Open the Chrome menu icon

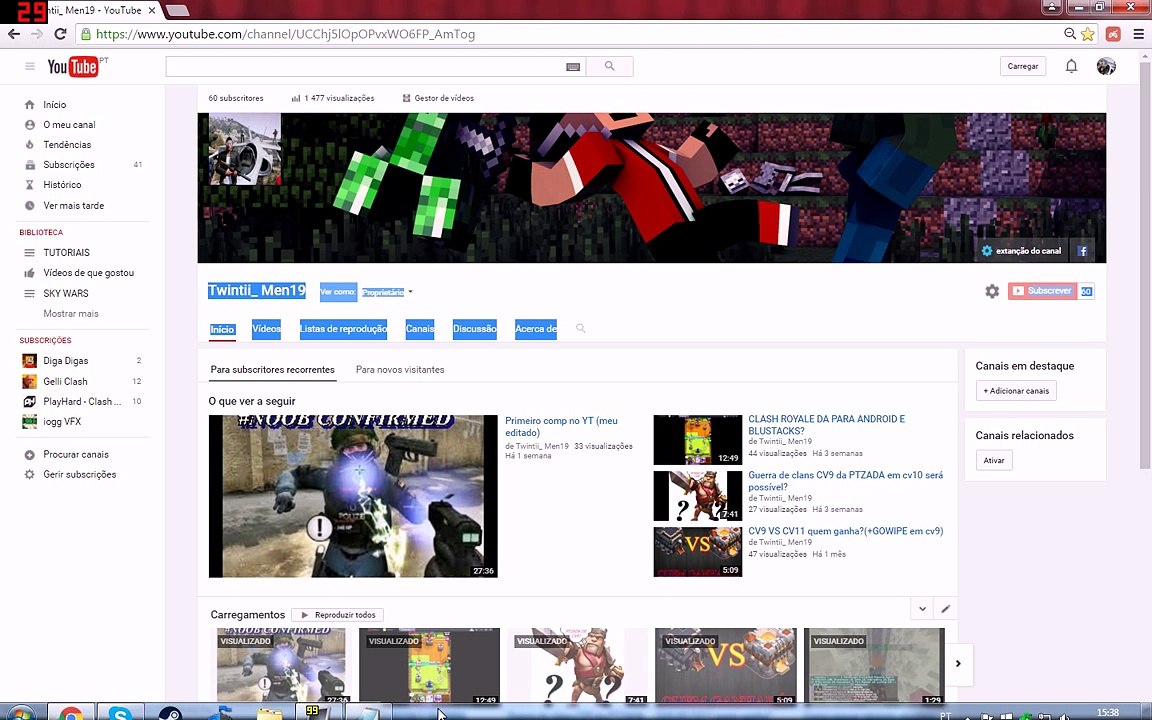(1138, 34)
